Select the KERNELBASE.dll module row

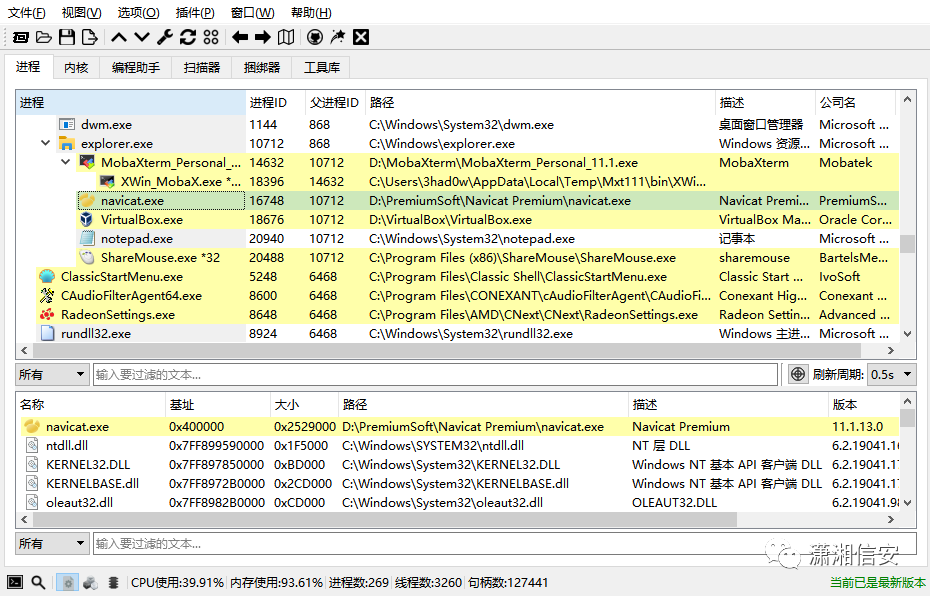coord(458,483)
